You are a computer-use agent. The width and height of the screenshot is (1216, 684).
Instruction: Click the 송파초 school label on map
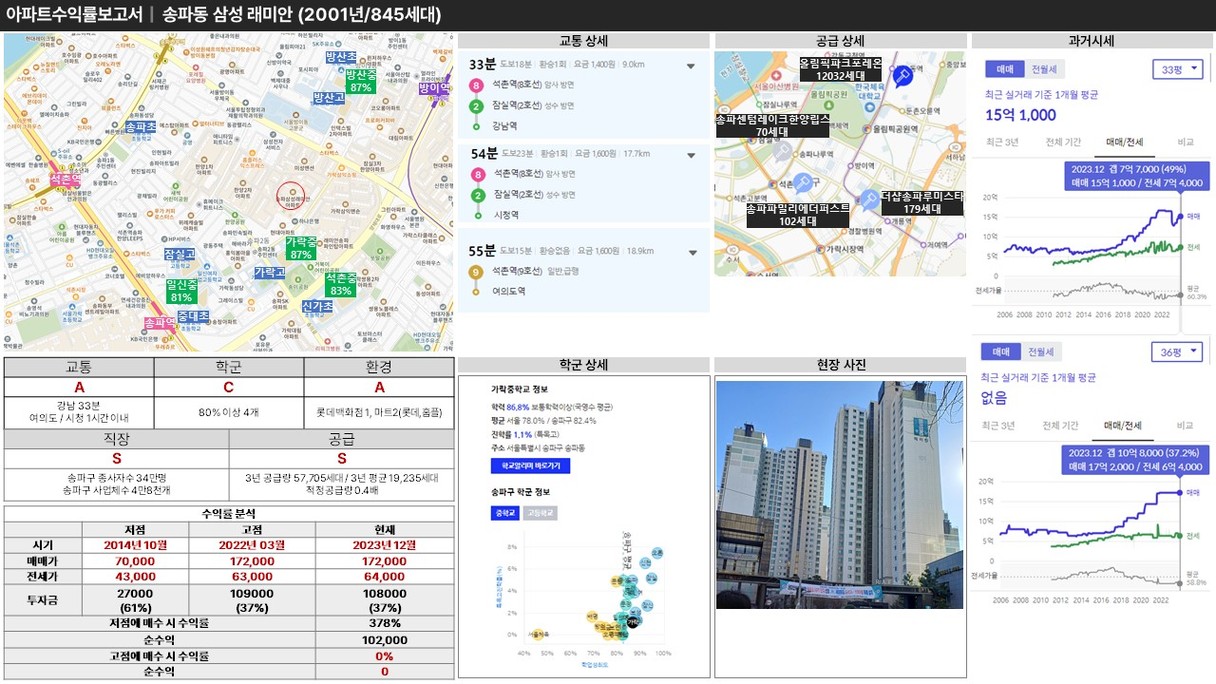[141, 127]
